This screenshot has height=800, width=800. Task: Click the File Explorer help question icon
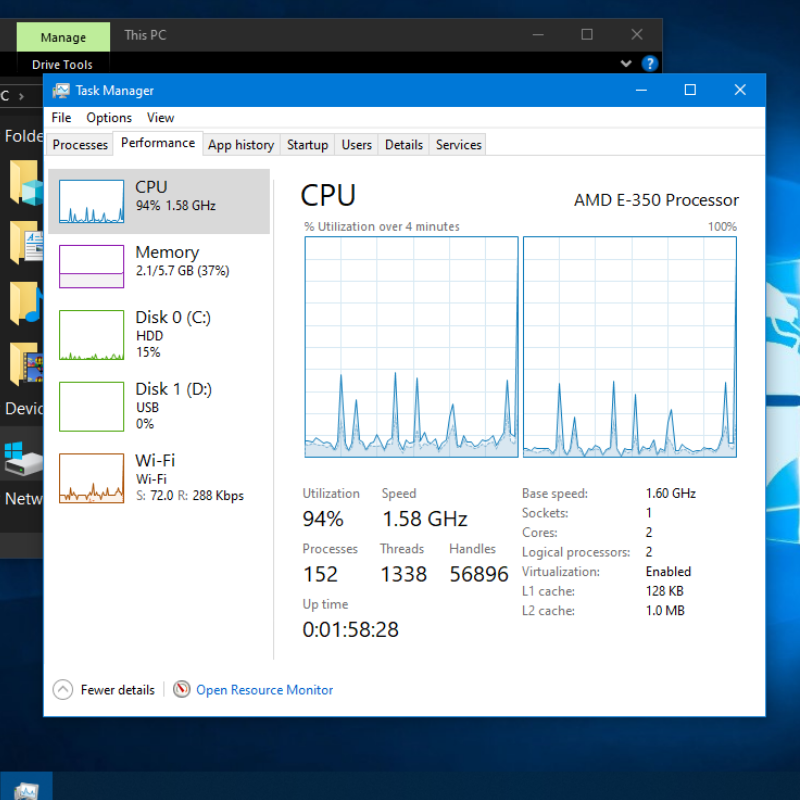pyautogui.click(x=649, y=64)
